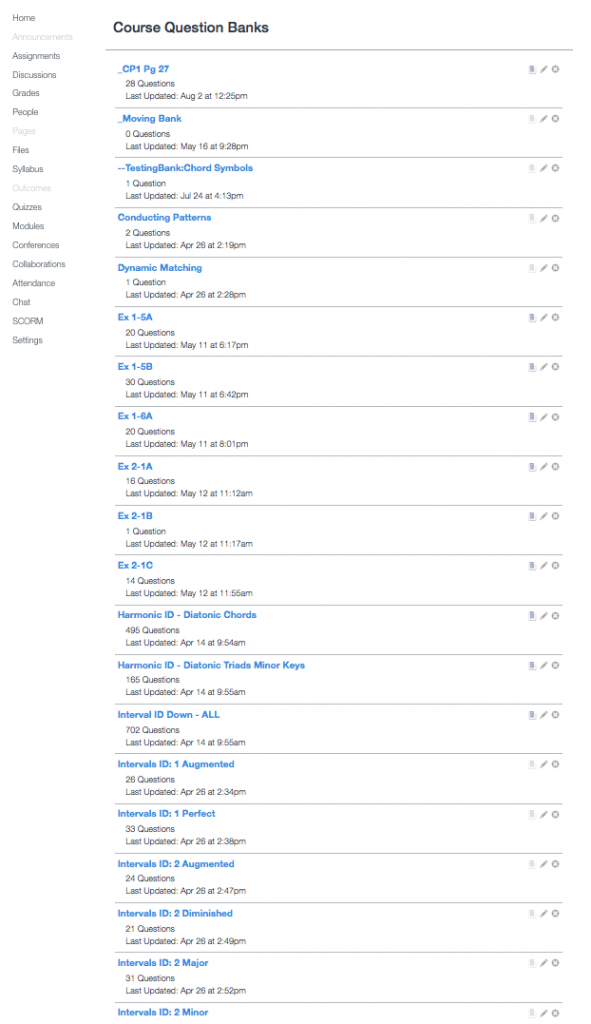
Task: Edit Interval ID Down - ALL bank
Action: click(543, 715)
